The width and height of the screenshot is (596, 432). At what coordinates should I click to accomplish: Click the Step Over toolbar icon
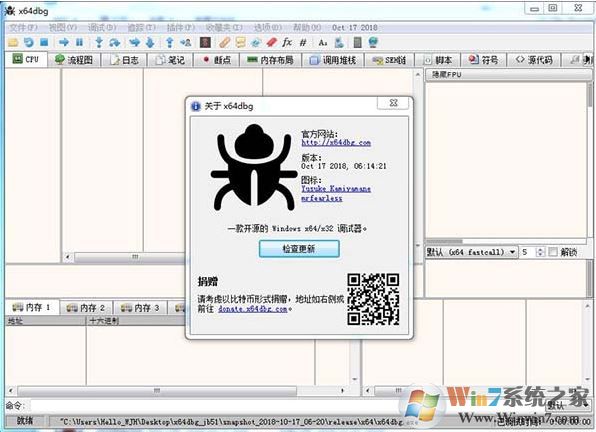point(114,43)
